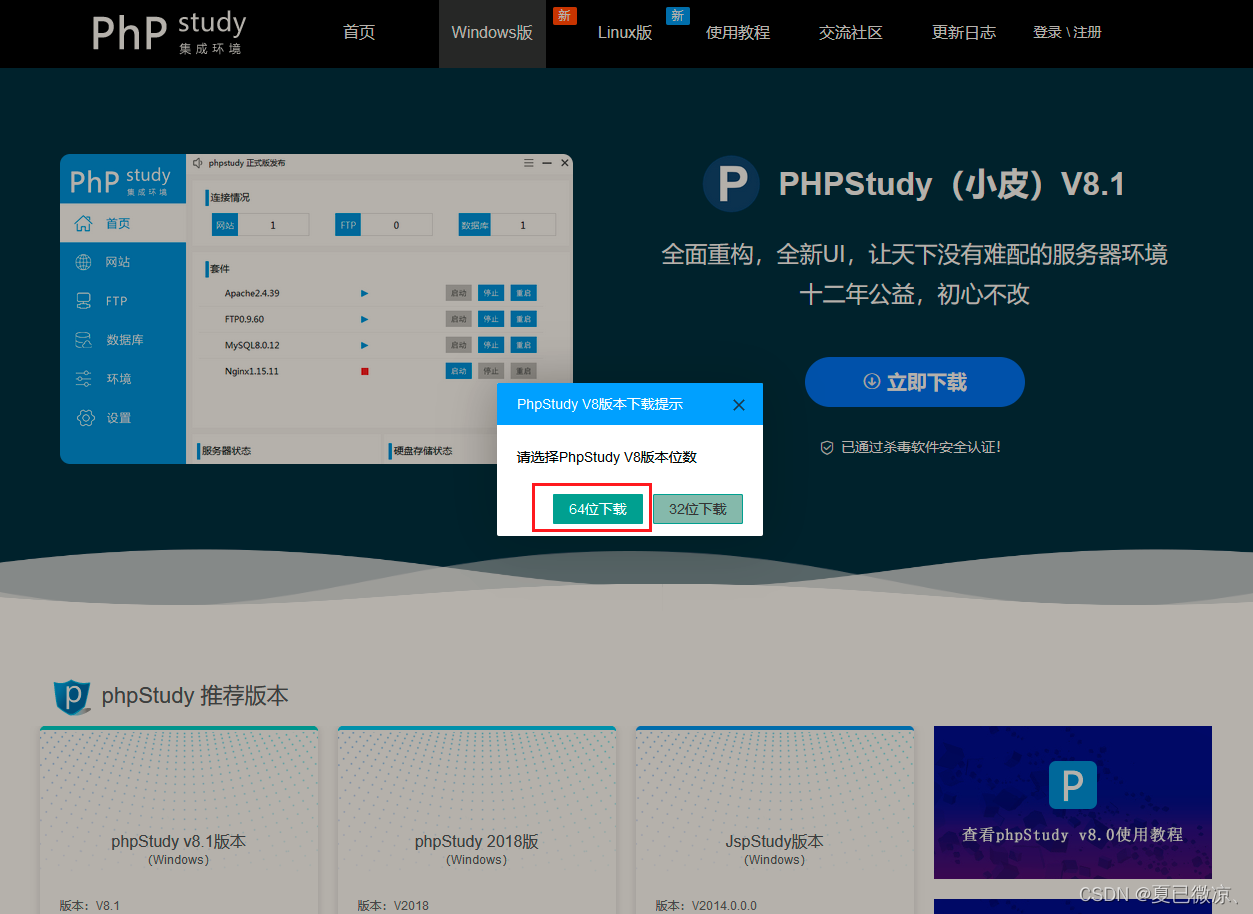Click the FTP server icon in app preview sidebar

(84, 301)
